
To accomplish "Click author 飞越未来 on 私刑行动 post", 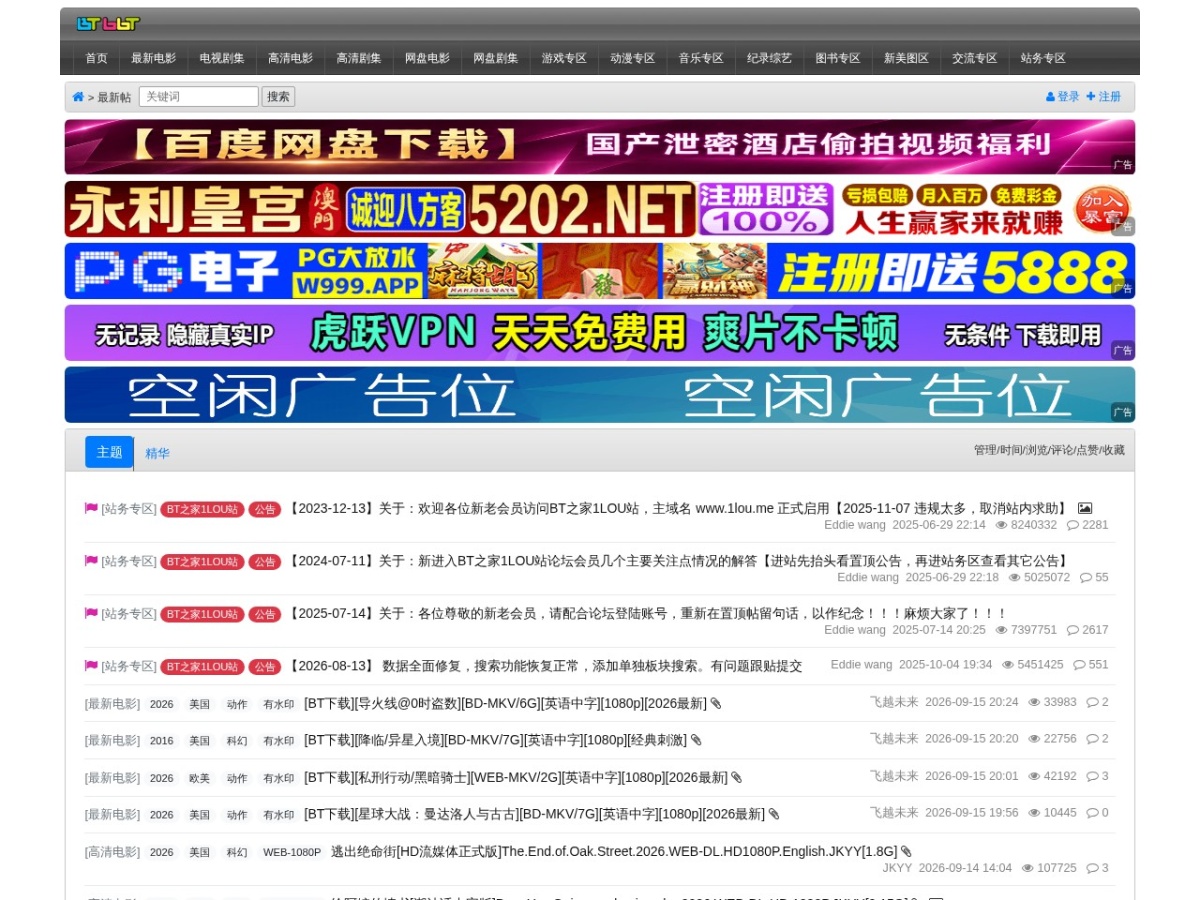I will (x=894, y=776).
